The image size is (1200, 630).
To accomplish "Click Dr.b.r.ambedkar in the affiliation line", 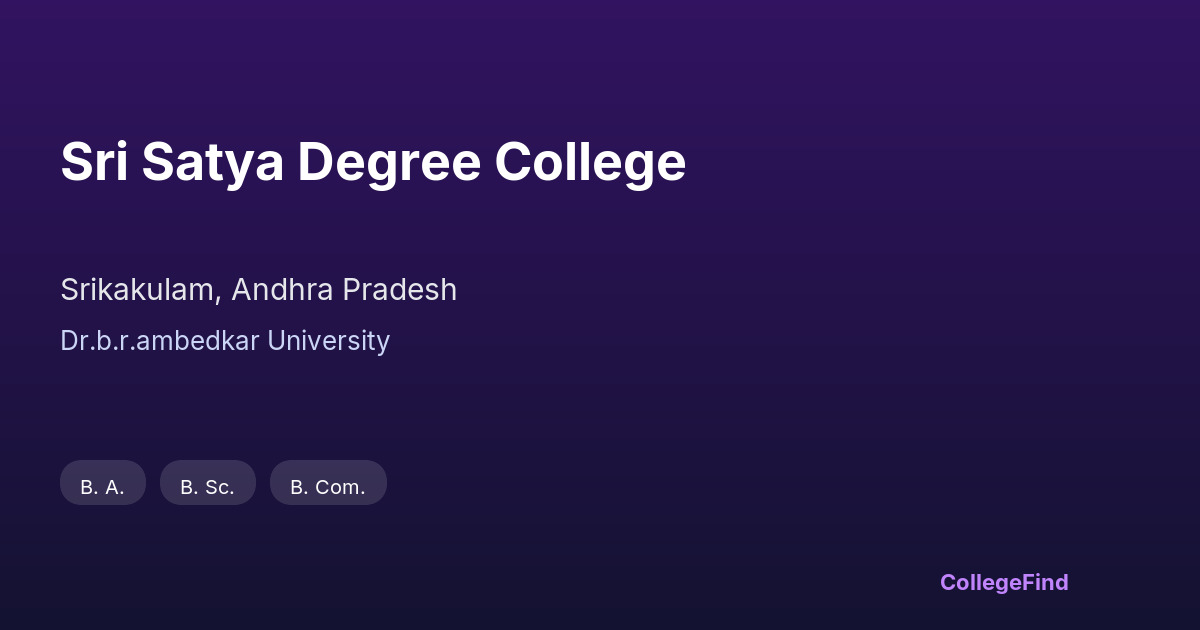I will pos(164,341).
